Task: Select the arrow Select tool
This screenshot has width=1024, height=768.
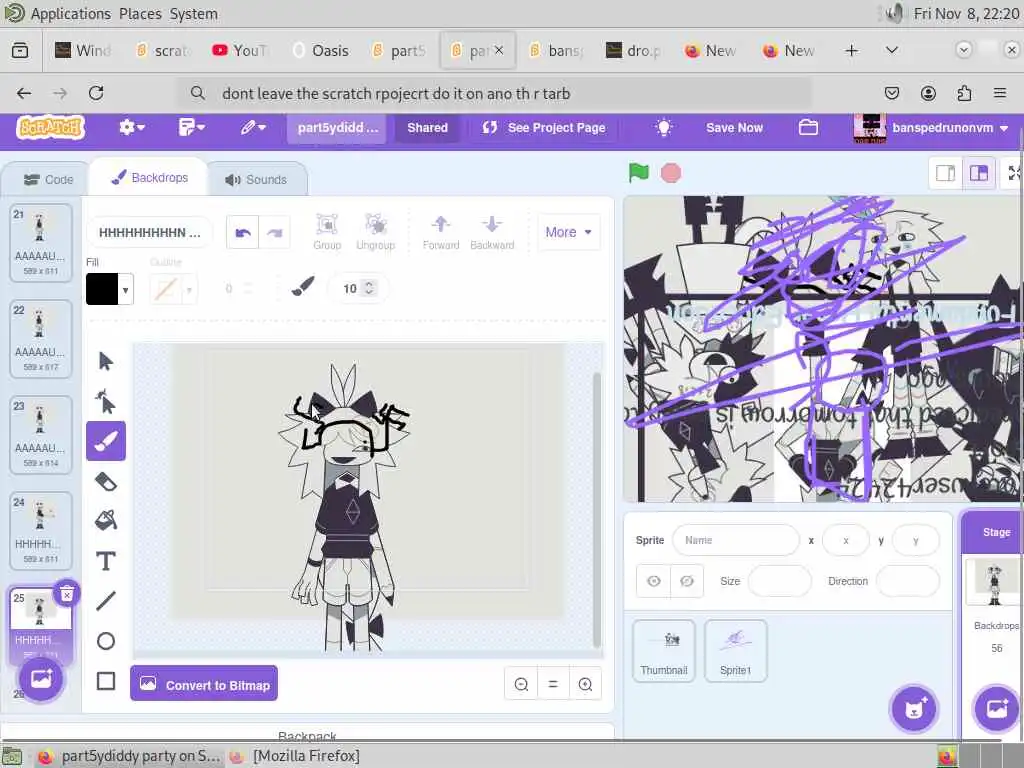Action: pos(106,361)
